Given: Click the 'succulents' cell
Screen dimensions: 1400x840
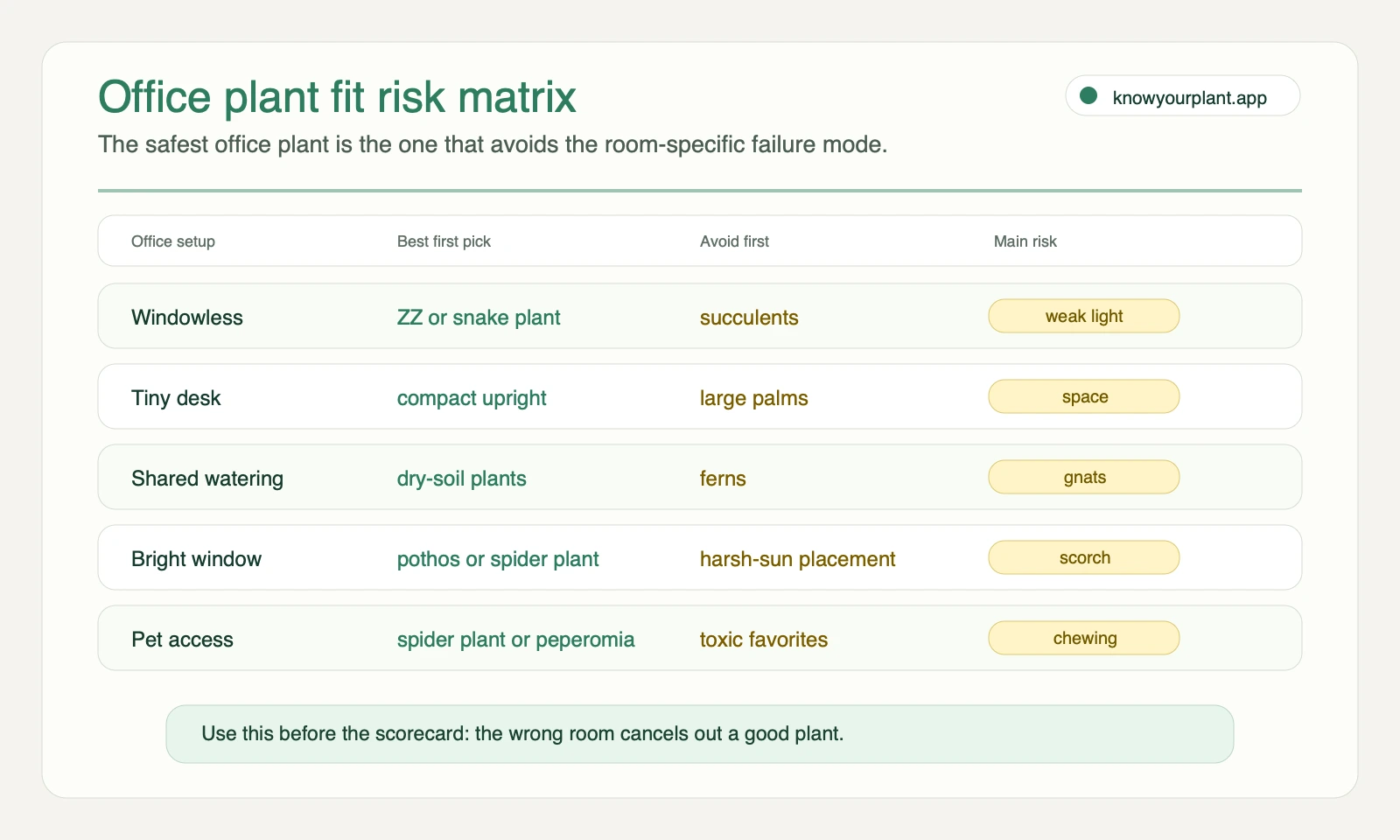Looking at the screenshot, I should click(749, 318).
